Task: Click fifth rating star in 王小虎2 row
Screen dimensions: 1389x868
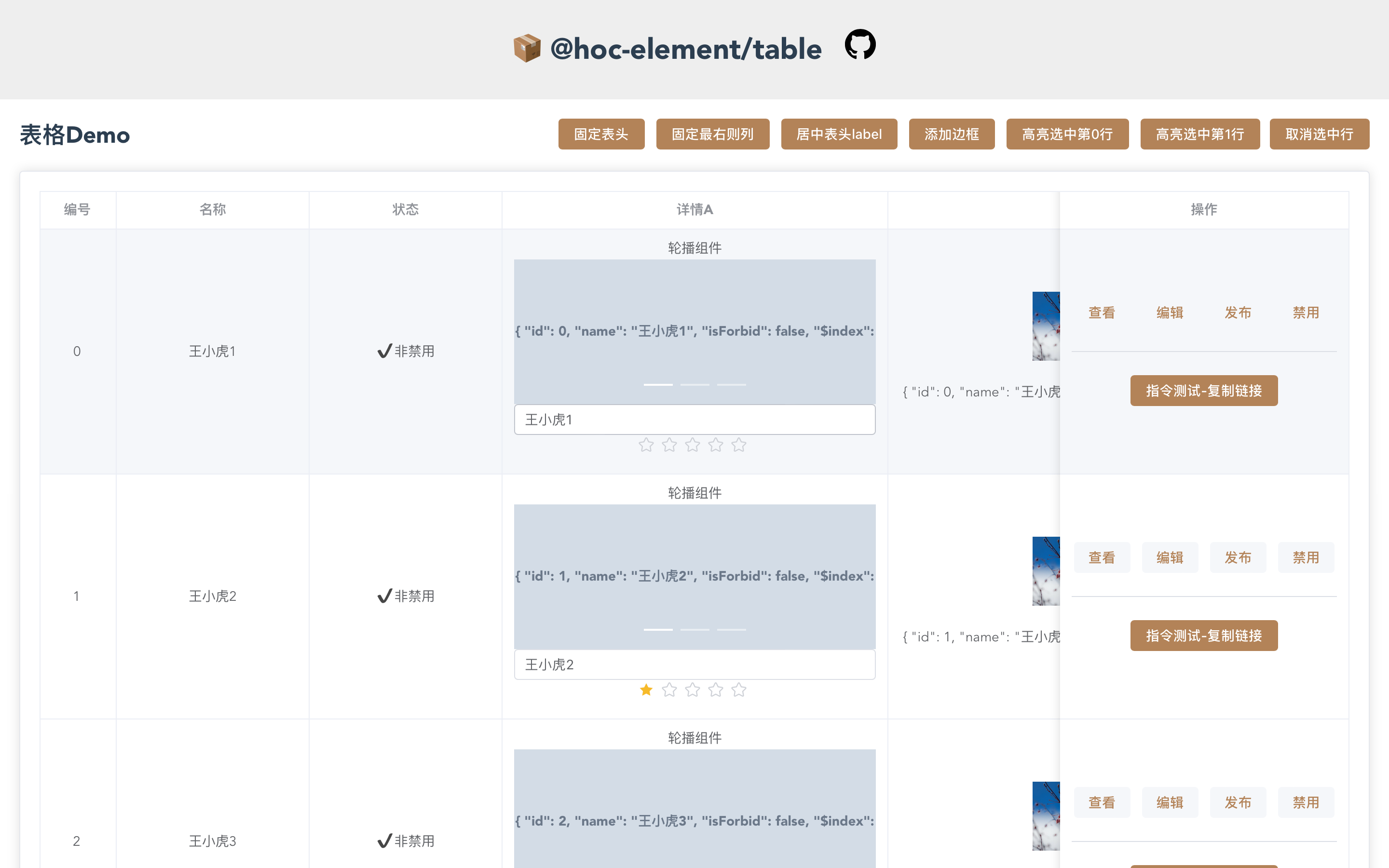Action: pyautogui.click(x=739, y=690)
